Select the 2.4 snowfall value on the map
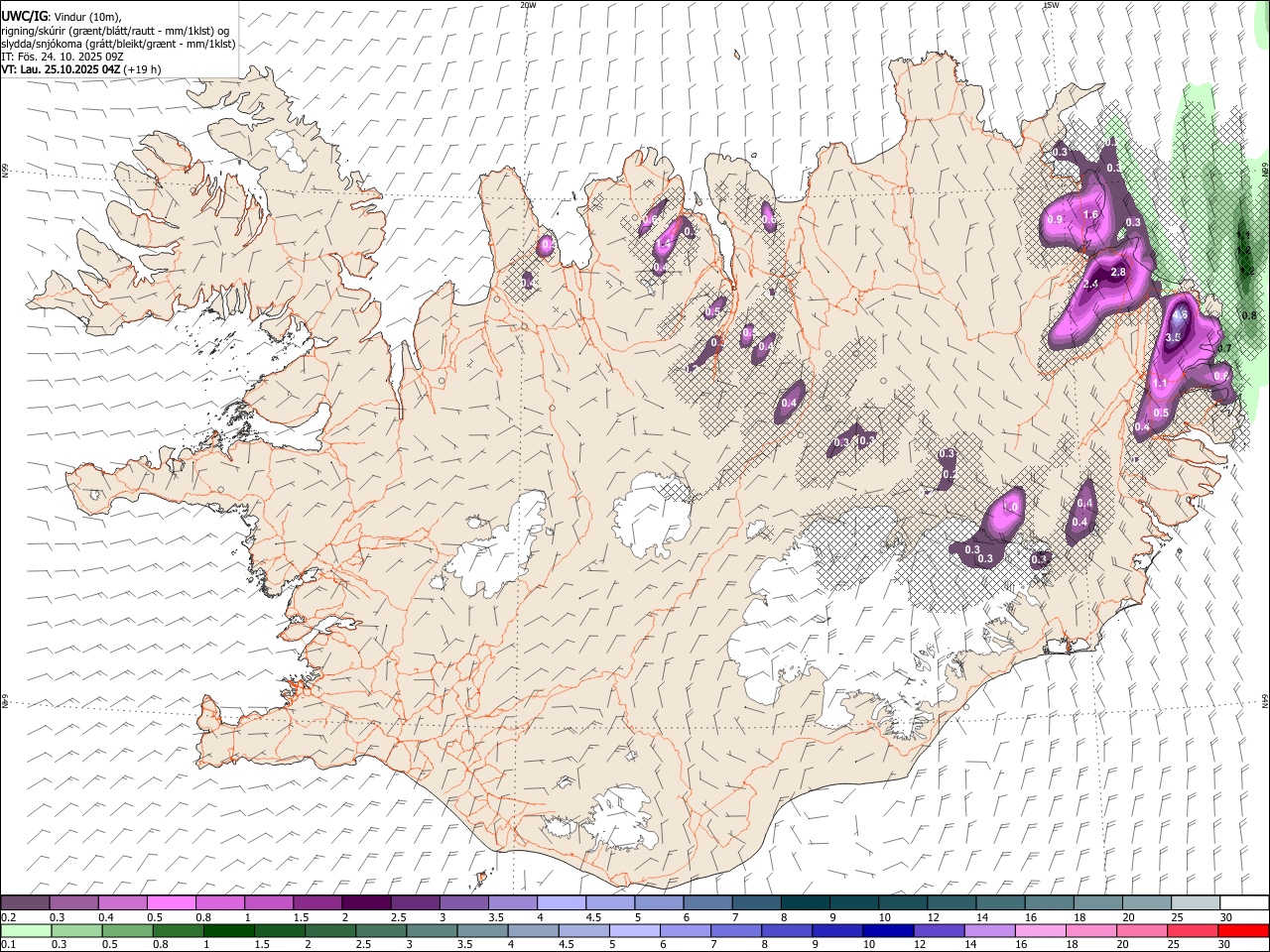The width and height of the screenshot is (1270, 952). [1090, 285]
